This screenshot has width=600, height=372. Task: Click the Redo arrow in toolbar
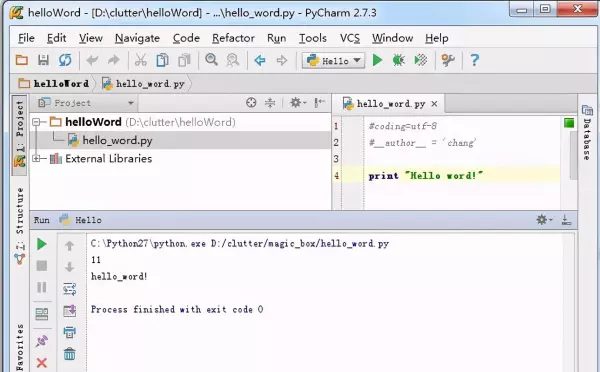point(114,60)
